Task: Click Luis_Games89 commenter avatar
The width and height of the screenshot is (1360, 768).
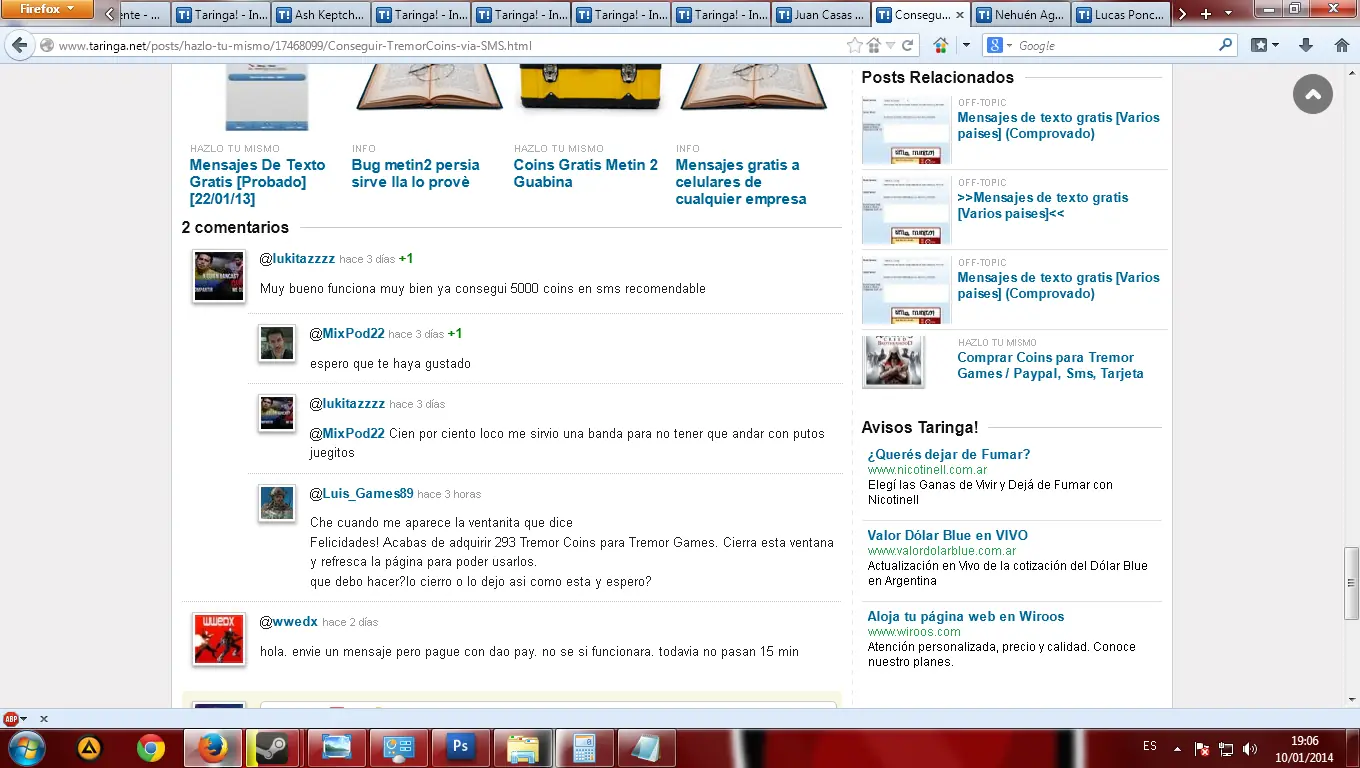Action: tap(277, 503)
